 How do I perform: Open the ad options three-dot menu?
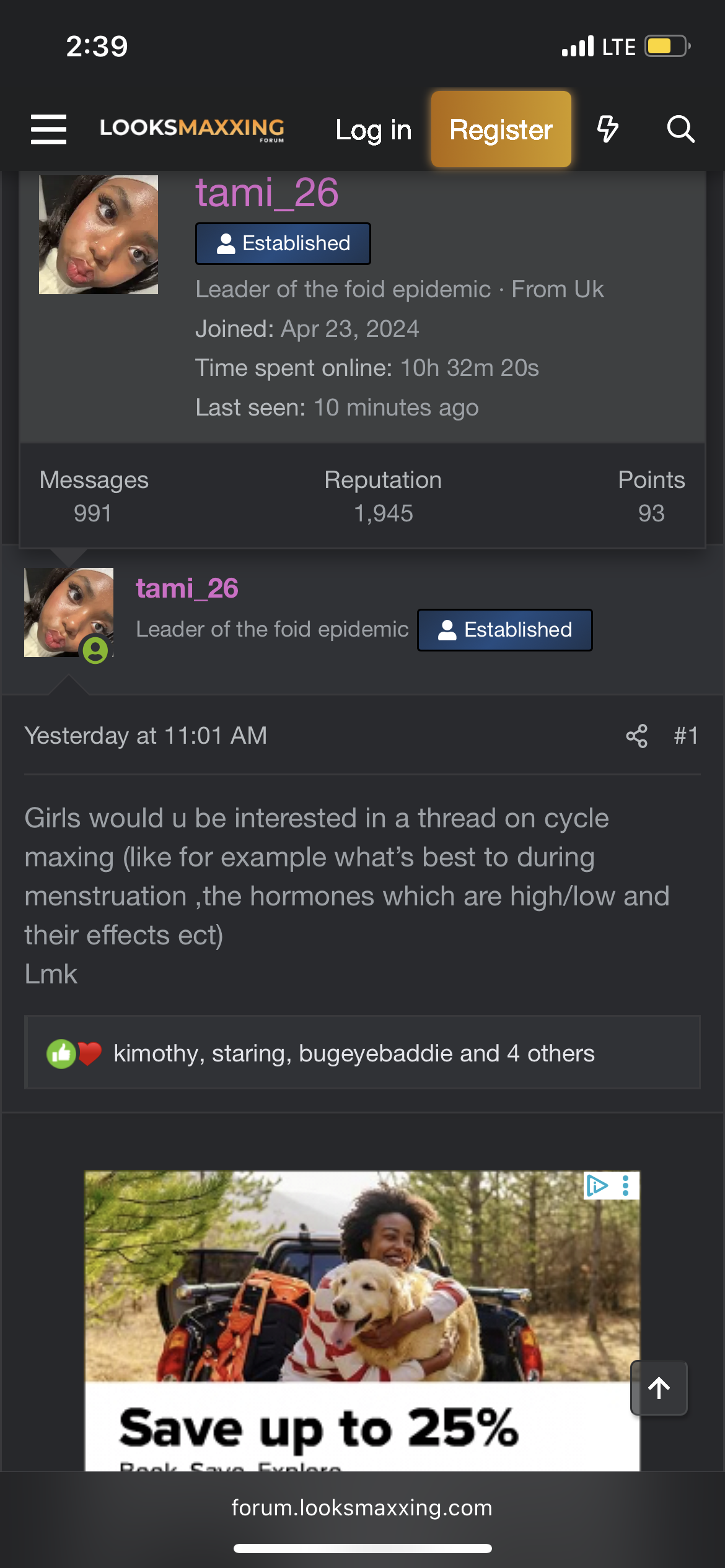[626, 1186]
